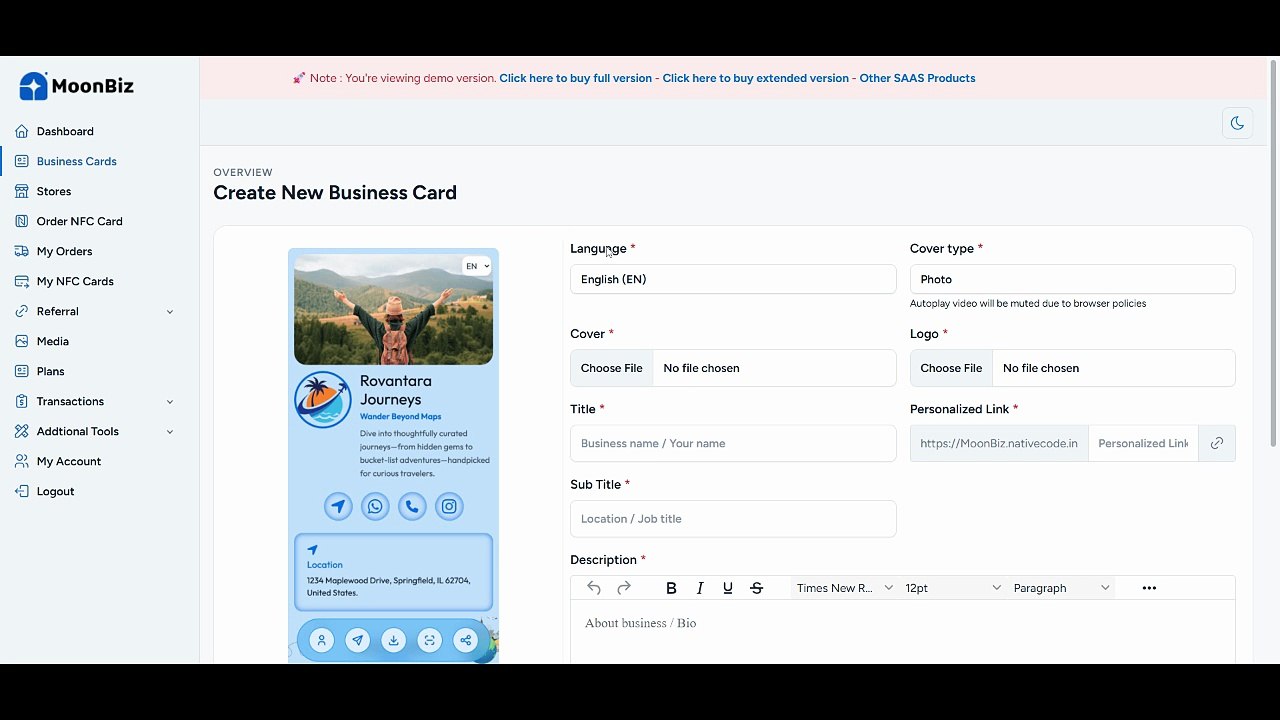Click the Dashboard home icon

(22, 131)
